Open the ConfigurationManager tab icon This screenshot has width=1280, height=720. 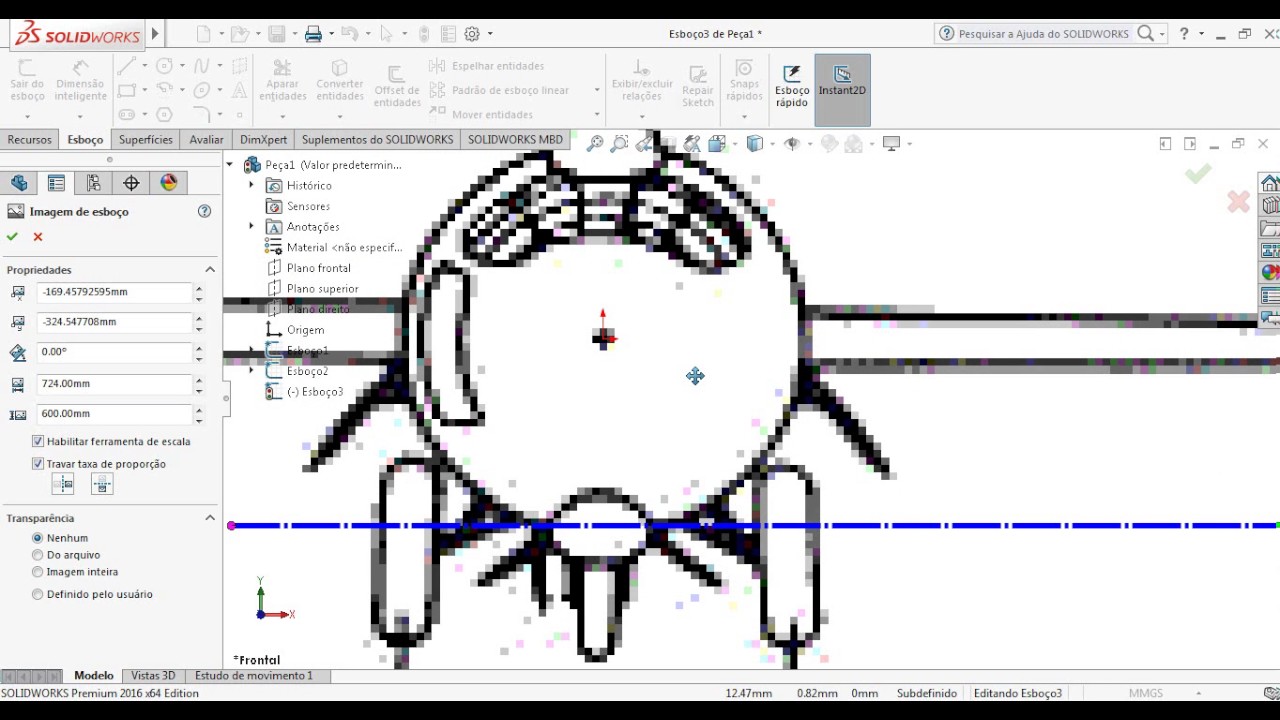click(x=93, y=183)
